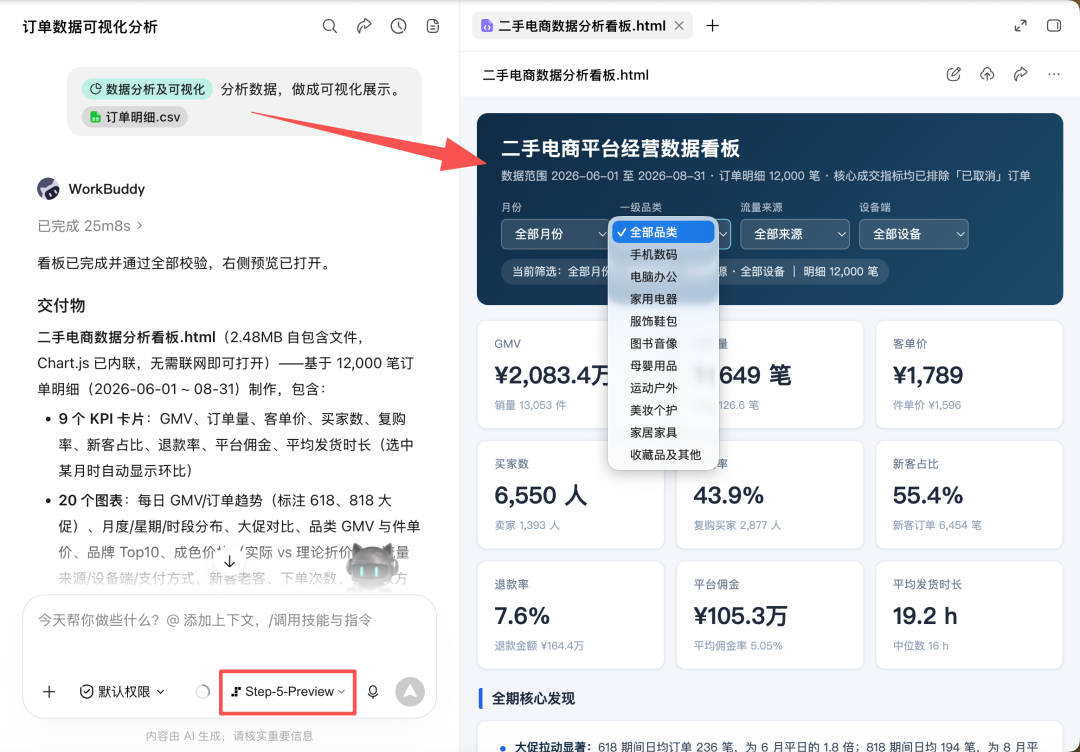
Task: Select 家用电器 category option
Action: [663, 299]
